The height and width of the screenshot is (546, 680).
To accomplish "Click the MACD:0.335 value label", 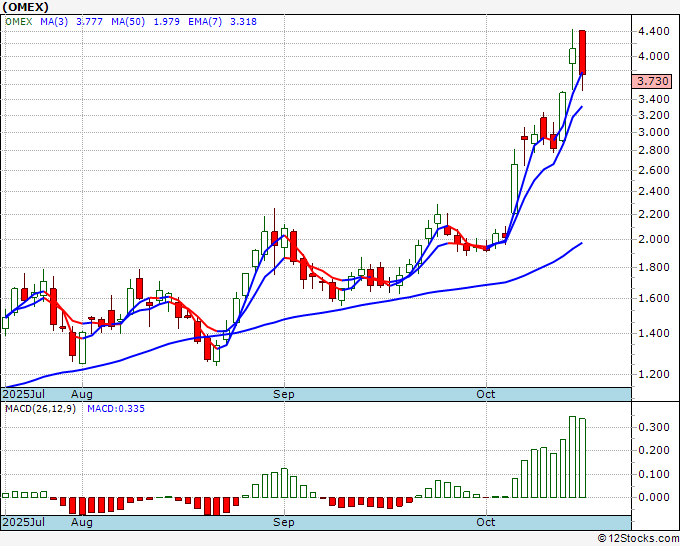I will pyautogui.click(x=116, y=409).
